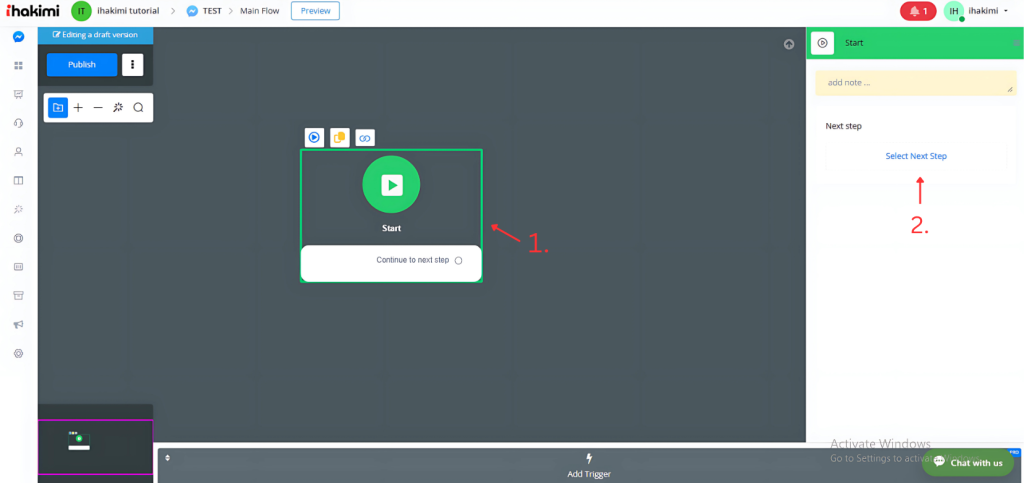
Task: Click the 'Select Next Step' link
Action: point(915,156)
